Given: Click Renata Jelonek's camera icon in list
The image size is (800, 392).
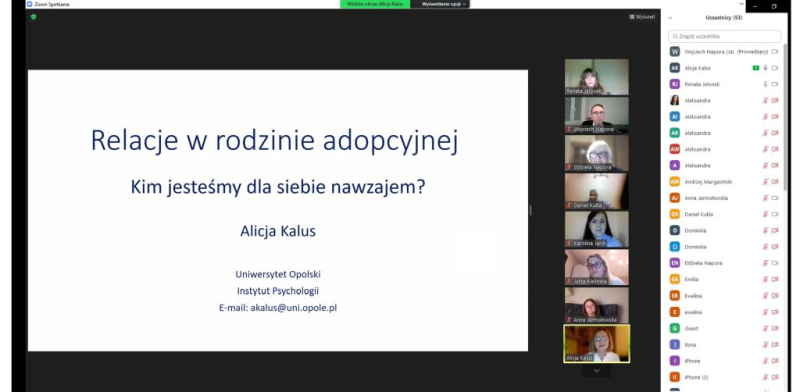Looking at the screenshot, I should [x=775, y=84].
